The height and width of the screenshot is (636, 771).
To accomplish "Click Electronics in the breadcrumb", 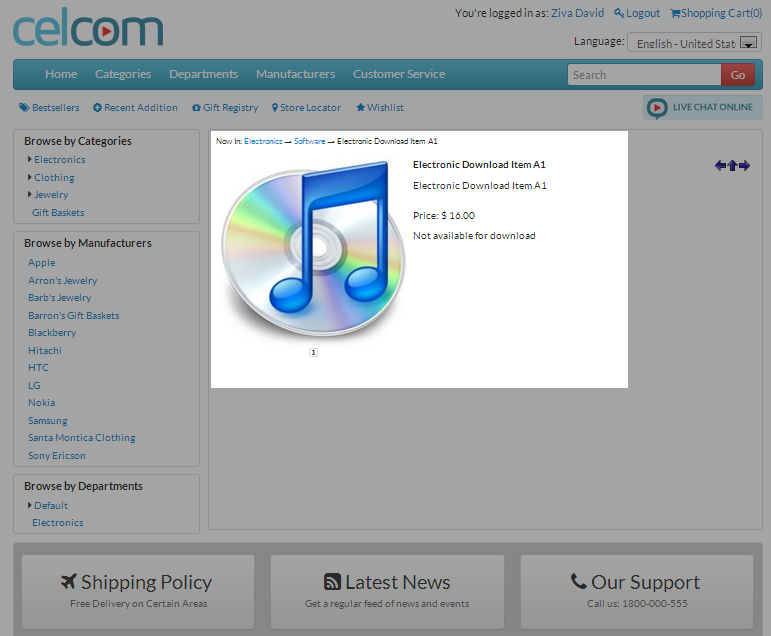I will coord(263,141).
